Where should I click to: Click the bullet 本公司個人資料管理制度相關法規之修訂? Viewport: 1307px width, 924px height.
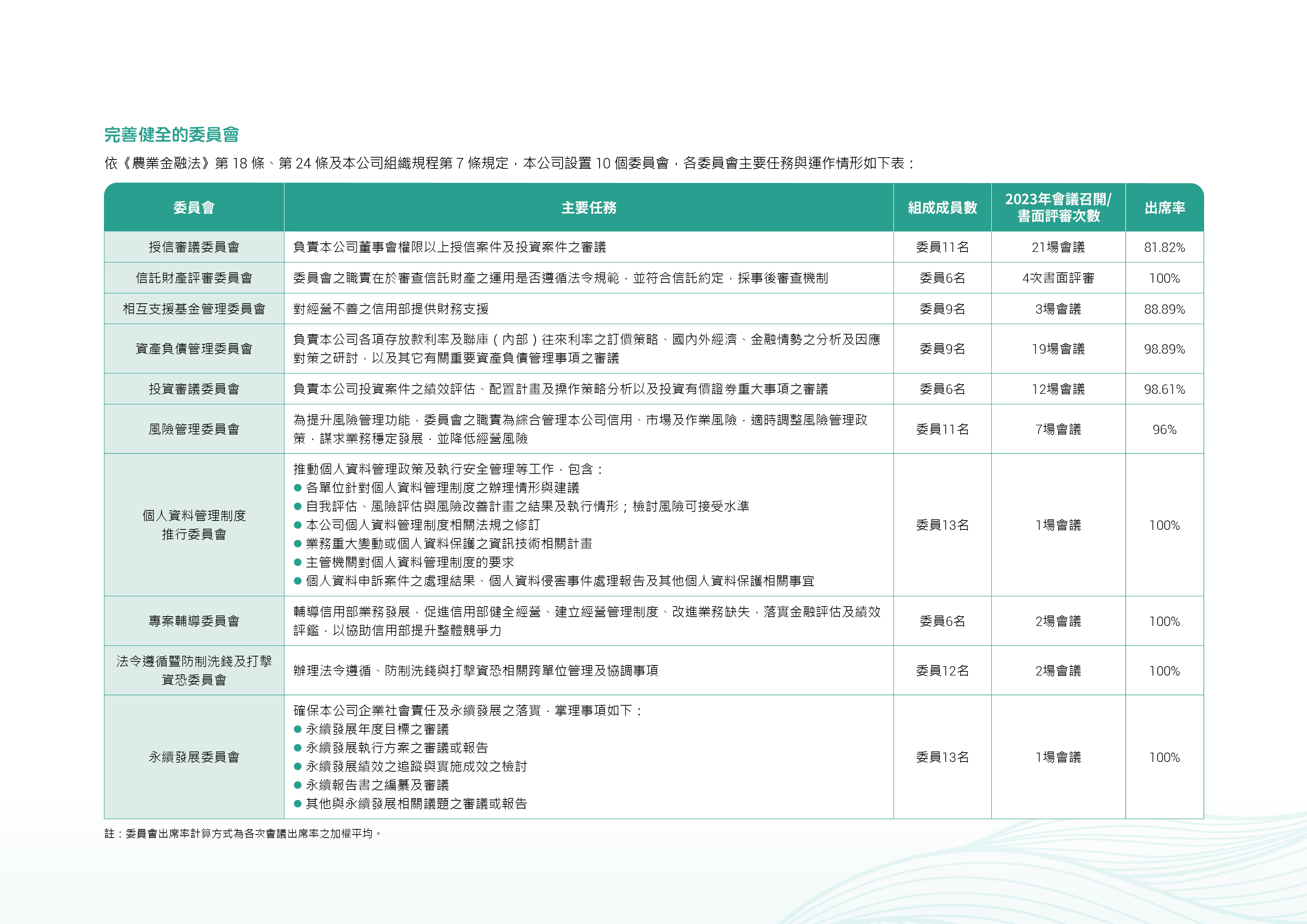pyautogui.click(x=417, y=525)
